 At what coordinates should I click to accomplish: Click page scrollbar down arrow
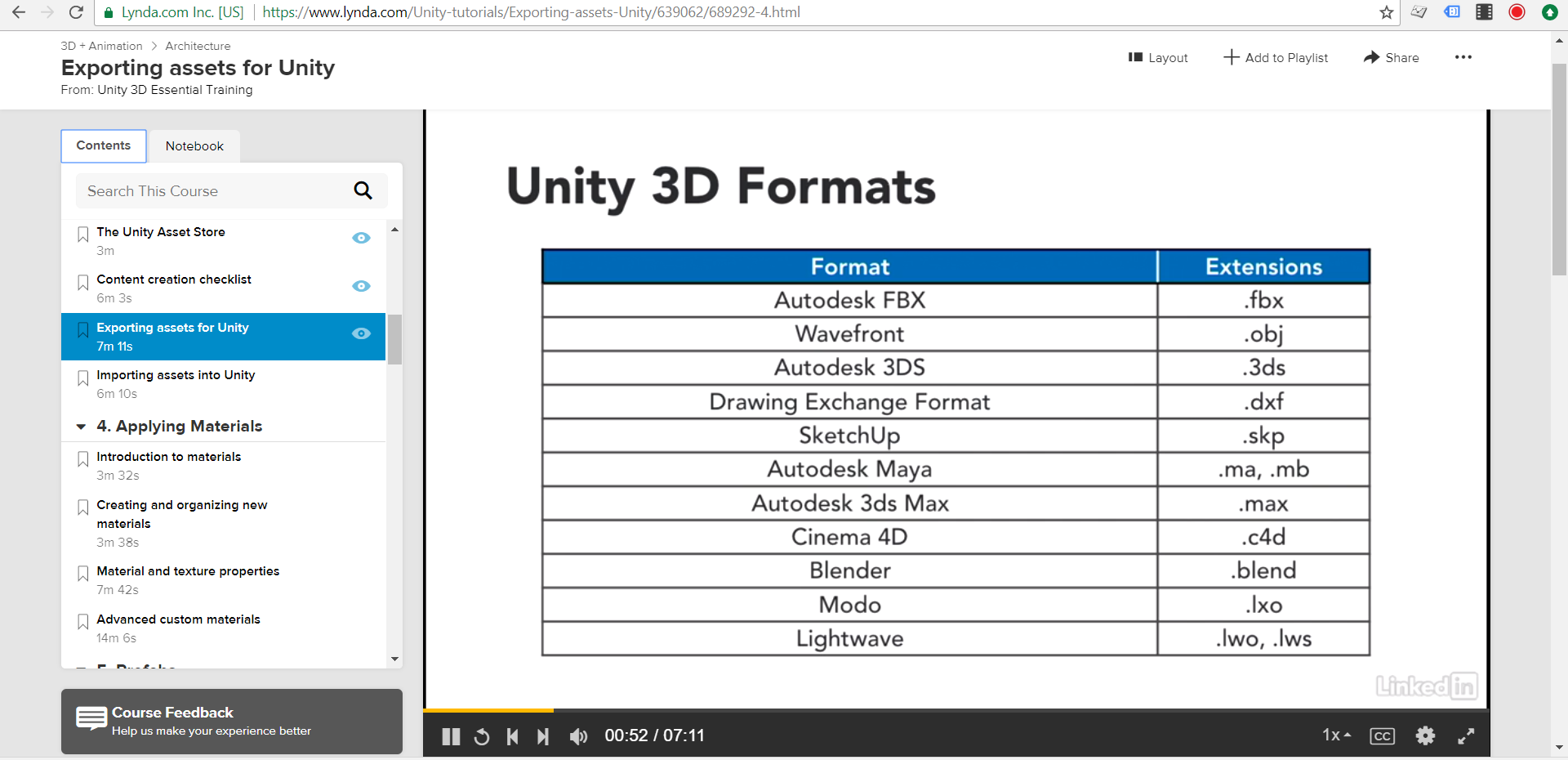[1559, 748]
